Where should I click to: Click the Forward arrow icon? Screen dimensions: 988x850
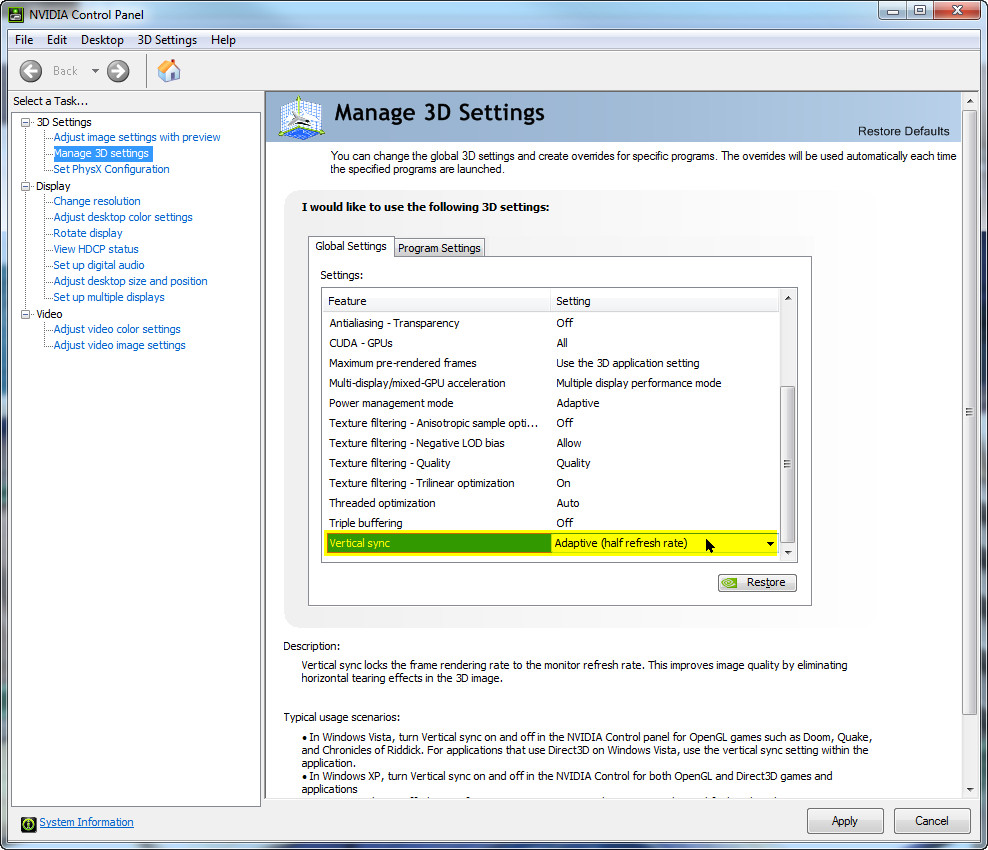[118, 70]
